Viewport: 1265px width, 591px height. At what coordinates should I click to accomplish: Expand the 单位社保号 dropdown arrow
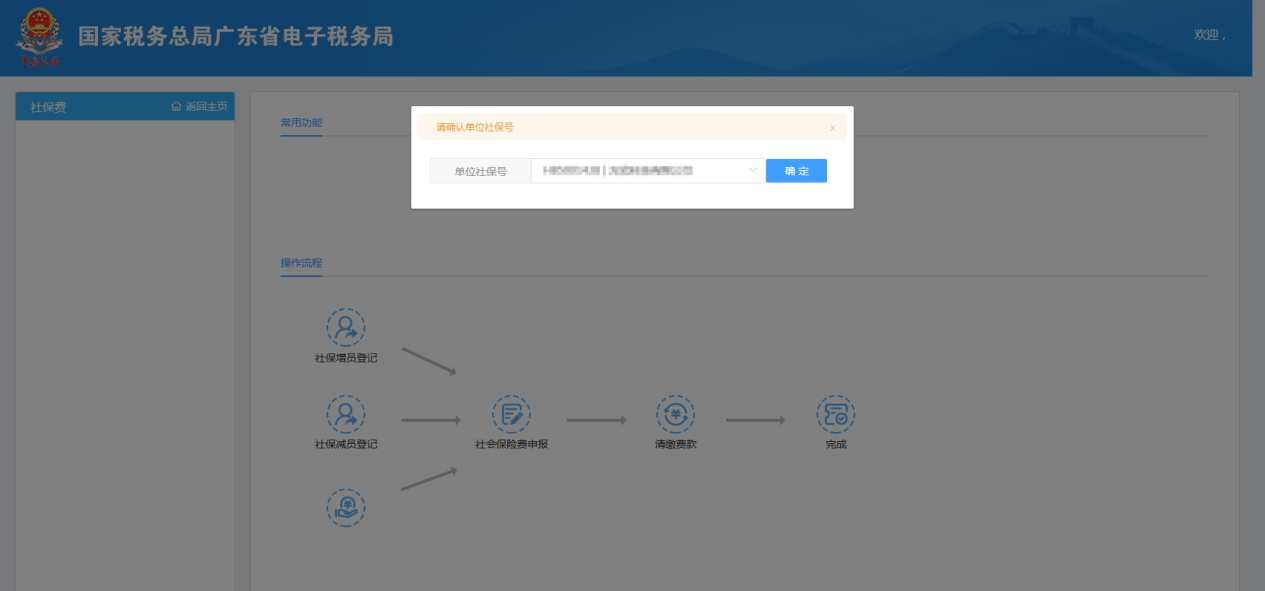(753, 171)
